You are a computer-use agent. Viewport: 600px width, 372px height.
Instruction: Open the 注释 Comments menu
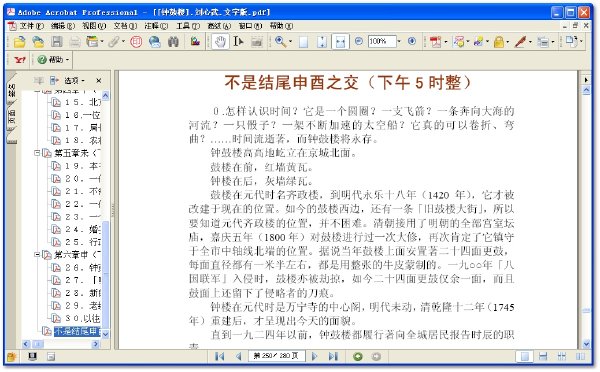tap(156, 26)
